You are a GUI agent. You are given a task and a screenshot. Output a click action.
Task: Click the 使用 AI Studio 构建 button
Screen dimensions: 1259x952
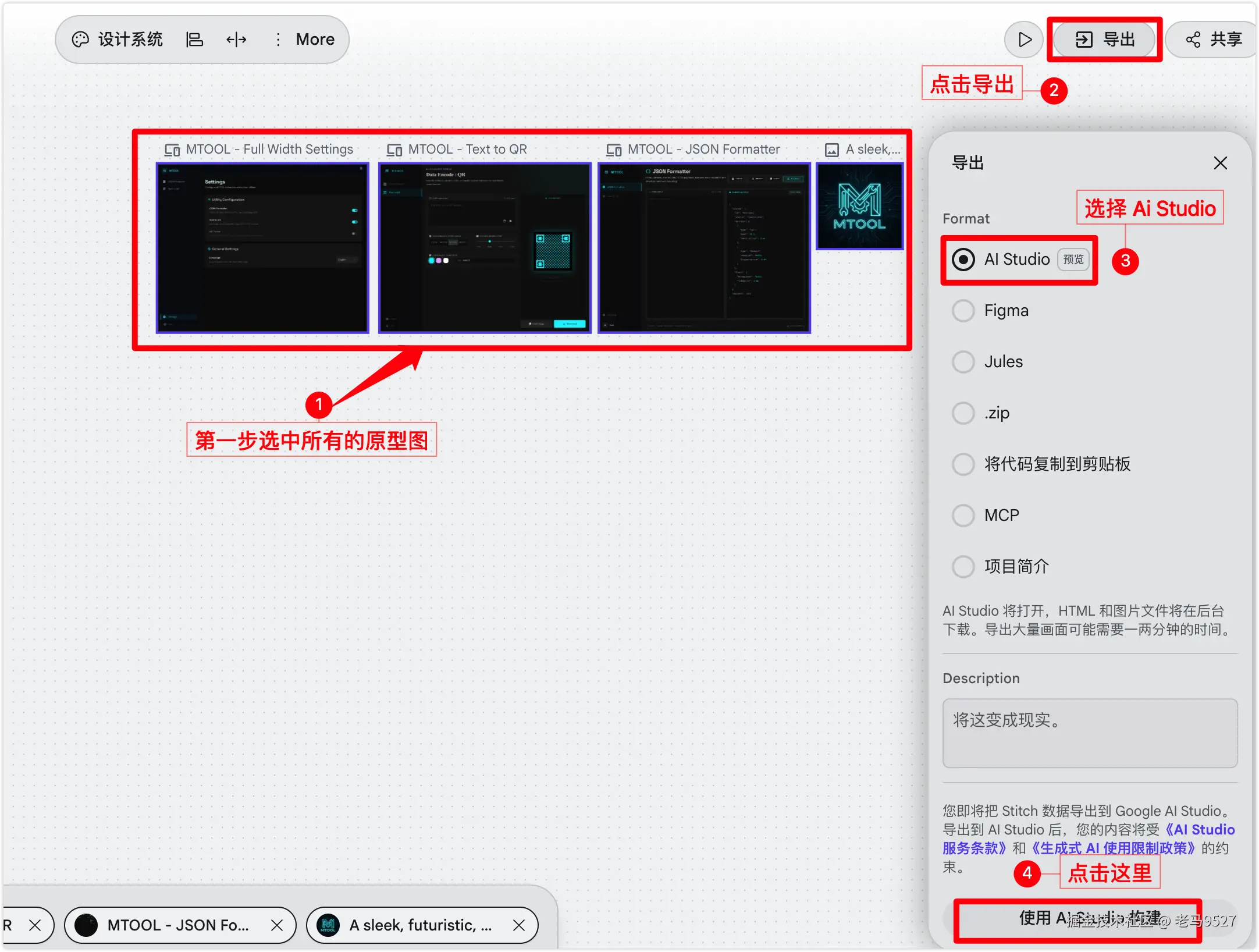coord(1089,919)
